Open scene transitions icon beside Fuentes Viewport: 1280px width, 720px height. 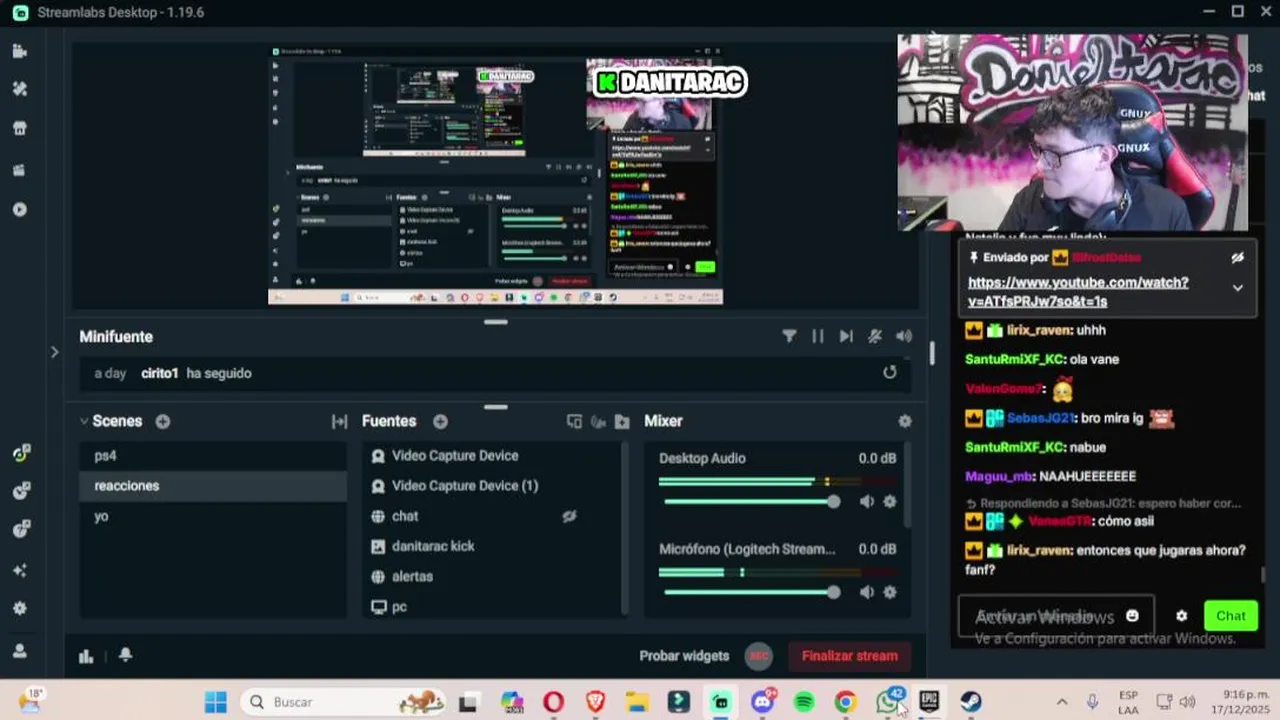(339, 421)
